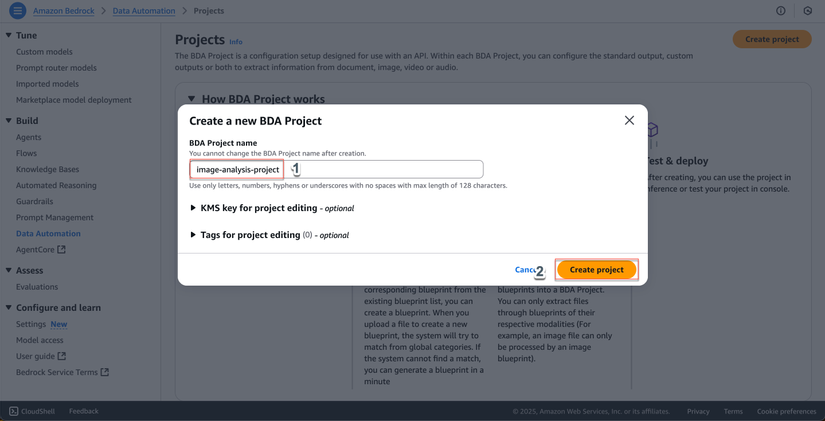The image size is (825, 421).
Task: Close the Create BDA Project dialog
Action: [629, 120]
